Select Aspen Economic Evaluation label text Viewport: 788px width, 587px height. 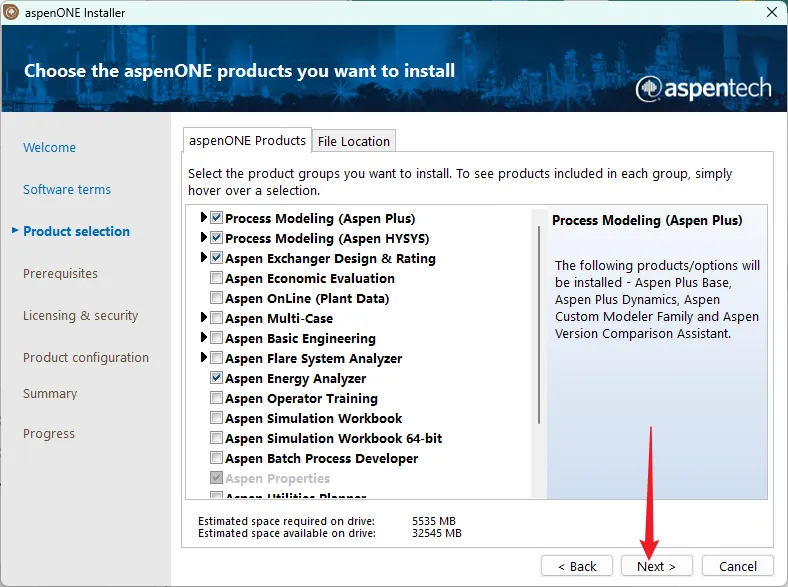pyautogui.click(x=310, y=278)
